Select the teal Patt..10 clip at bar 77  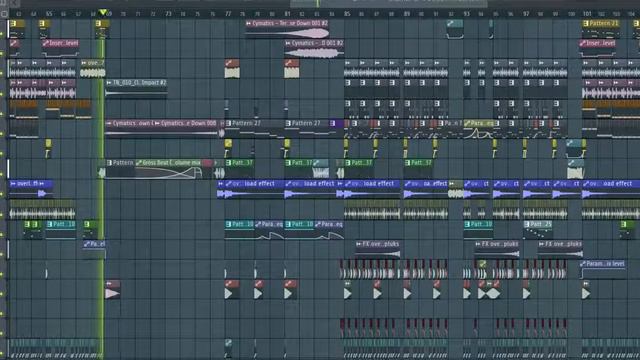(x=240, y=229)
